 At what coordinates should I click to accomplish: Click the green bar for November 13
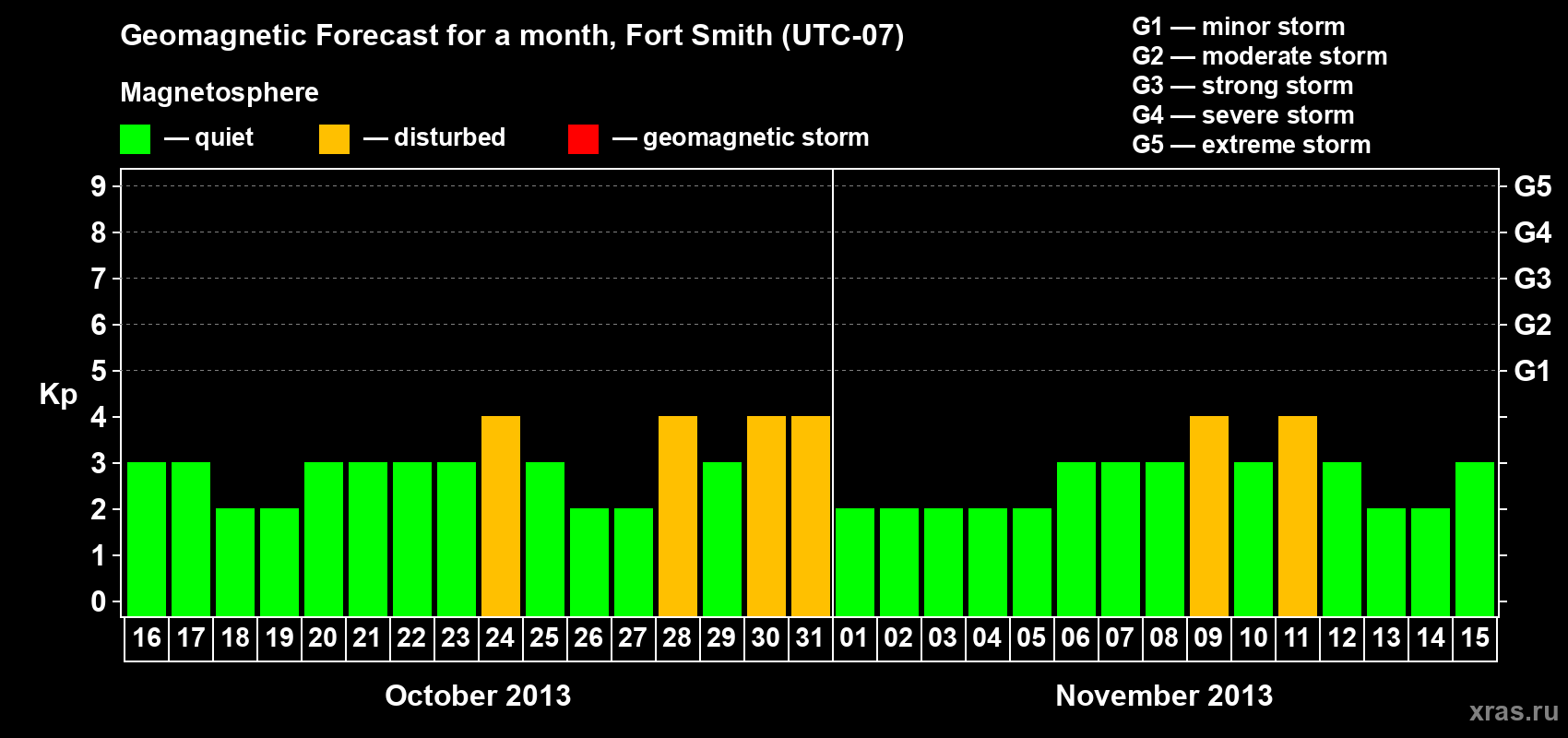(x=1386, y=562)
